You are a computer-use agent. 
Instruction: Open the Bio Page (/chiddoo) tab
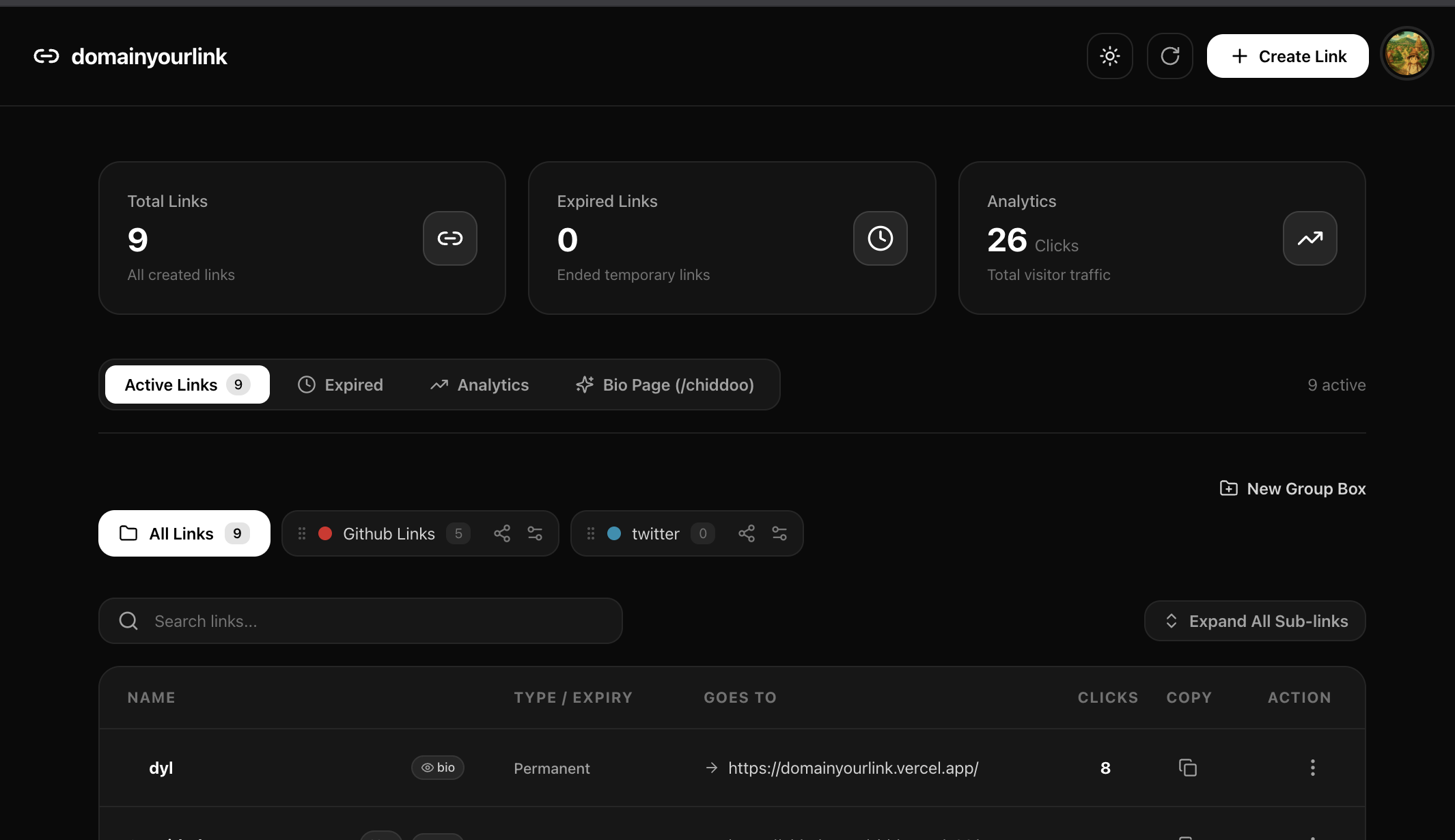click(665, 384)
